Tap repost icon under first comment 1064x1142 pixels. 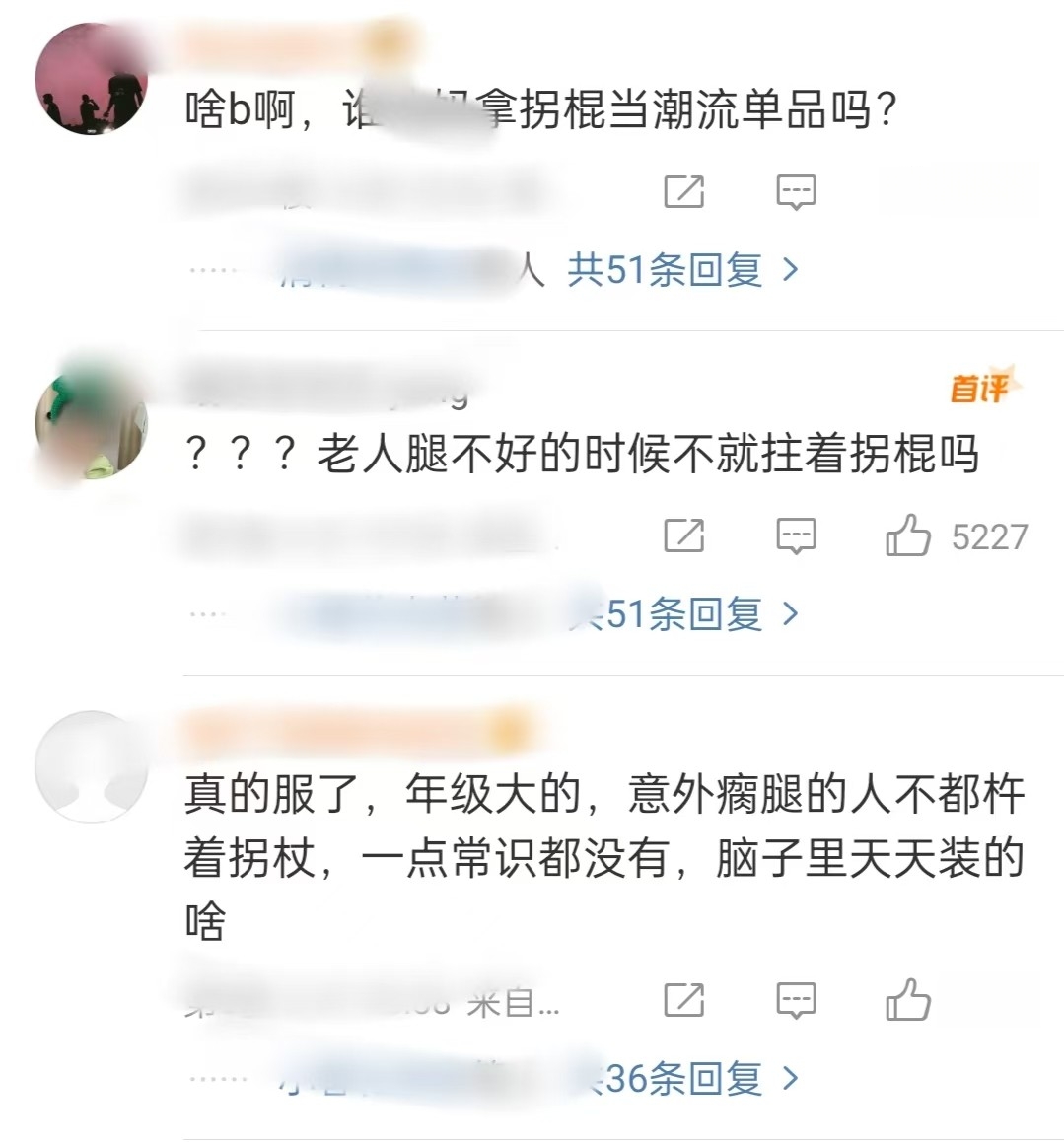[683, 191]
